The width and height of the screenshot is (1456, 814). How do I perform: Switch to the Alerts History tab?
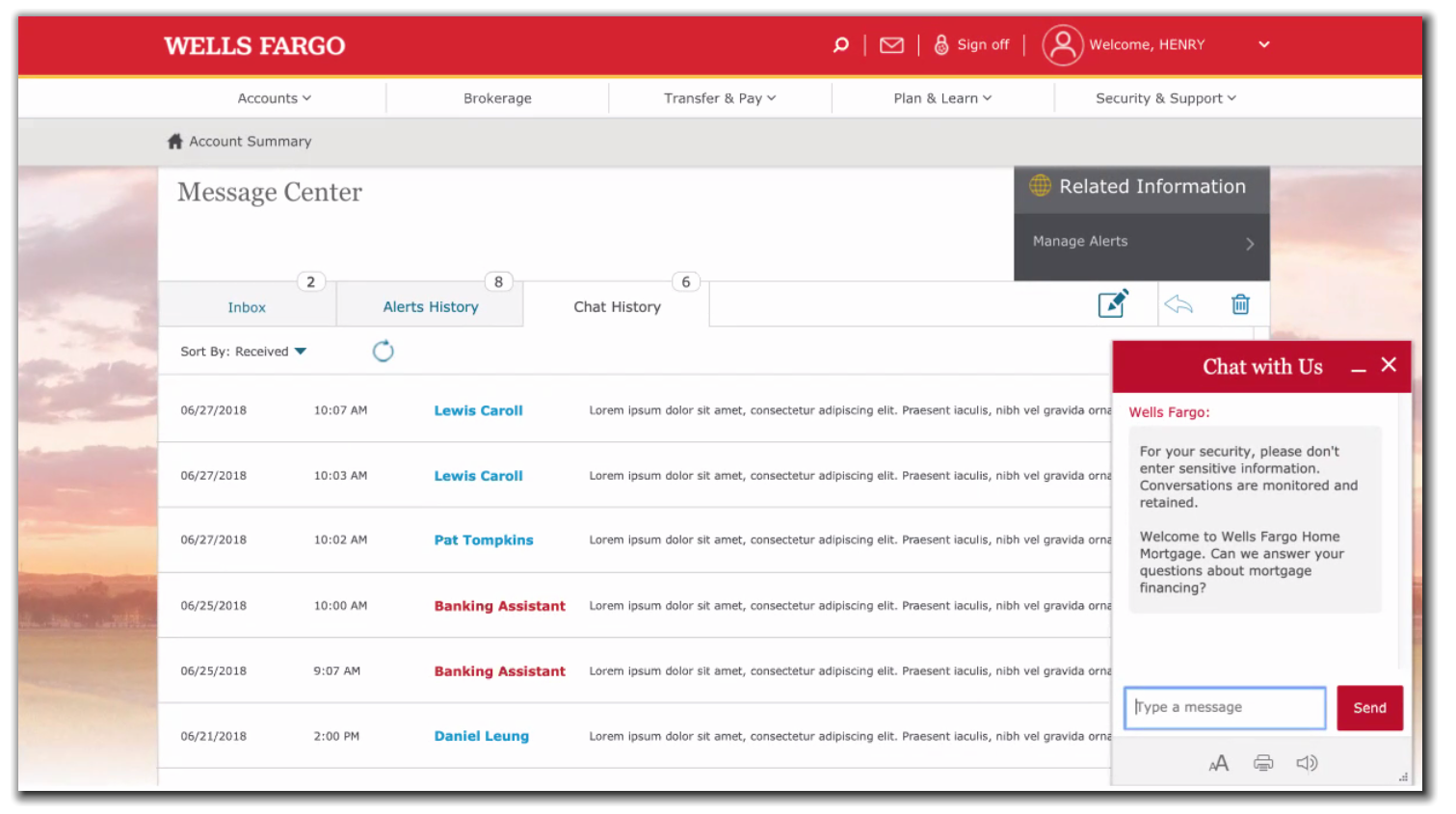click(x=430, y=306)
